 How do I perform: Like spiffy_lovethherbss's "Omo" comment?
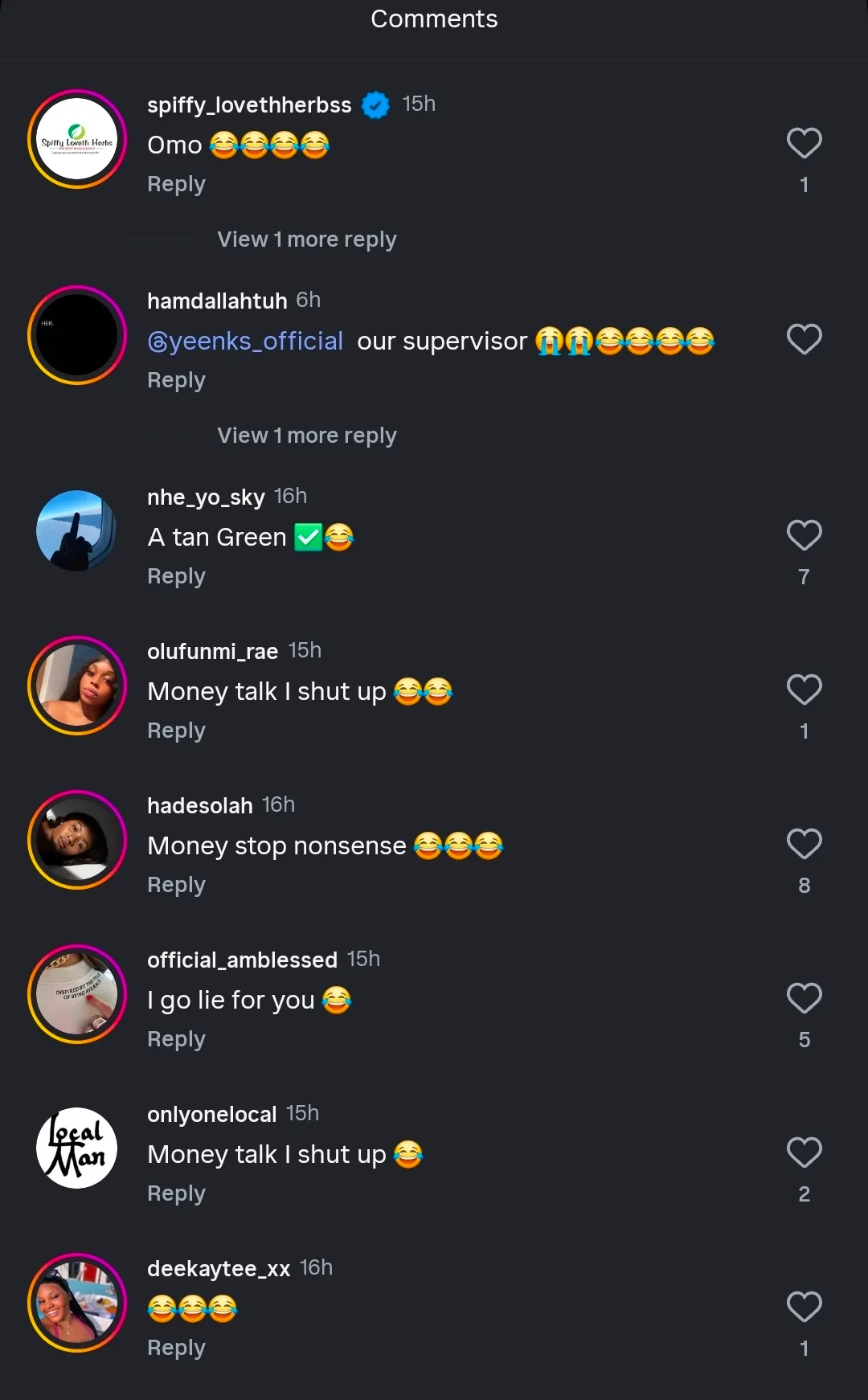pyautogui.click(x=804, y=144)
